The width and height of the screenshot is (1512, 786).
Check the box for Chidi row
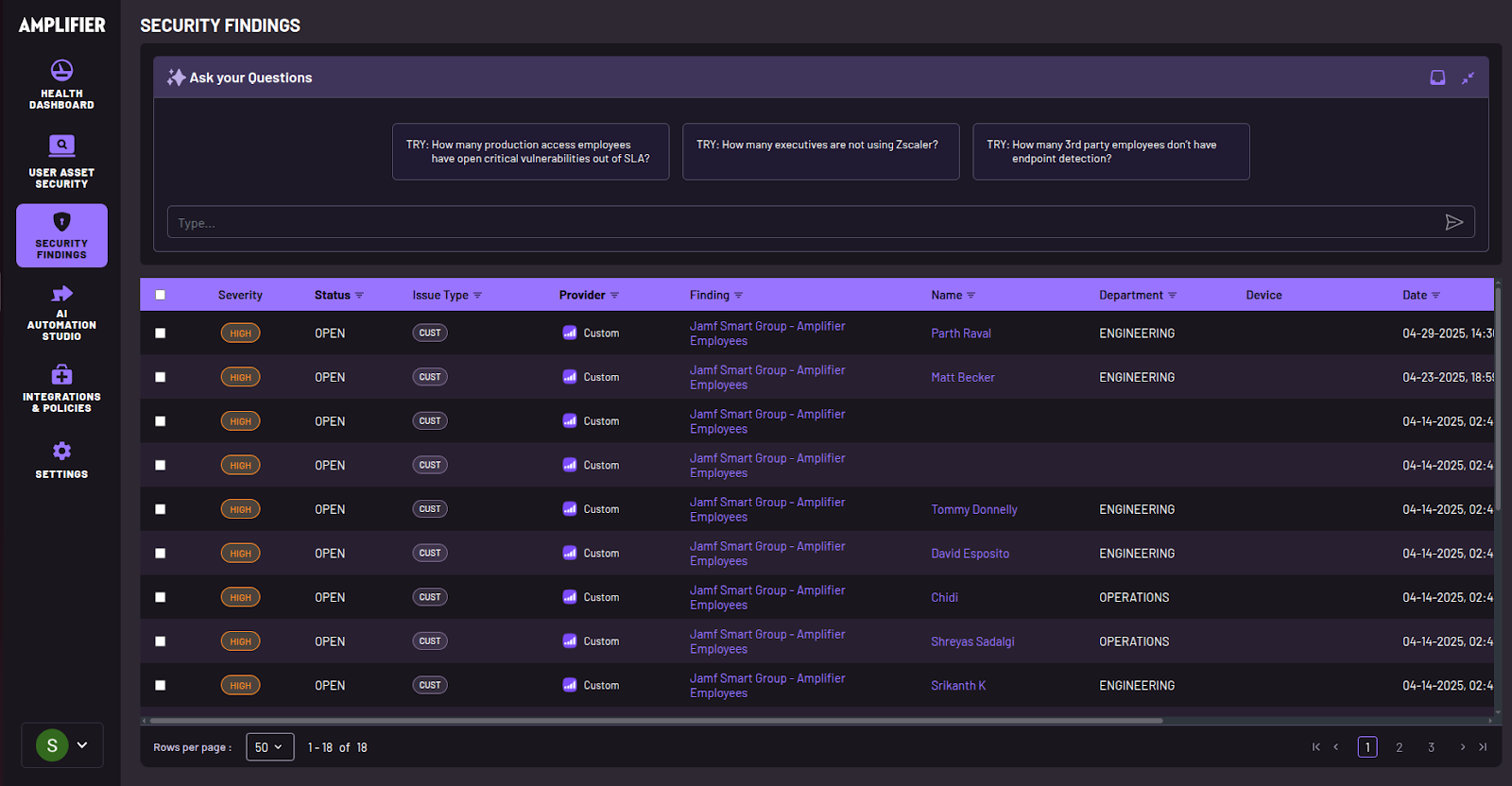coord(161,597)
